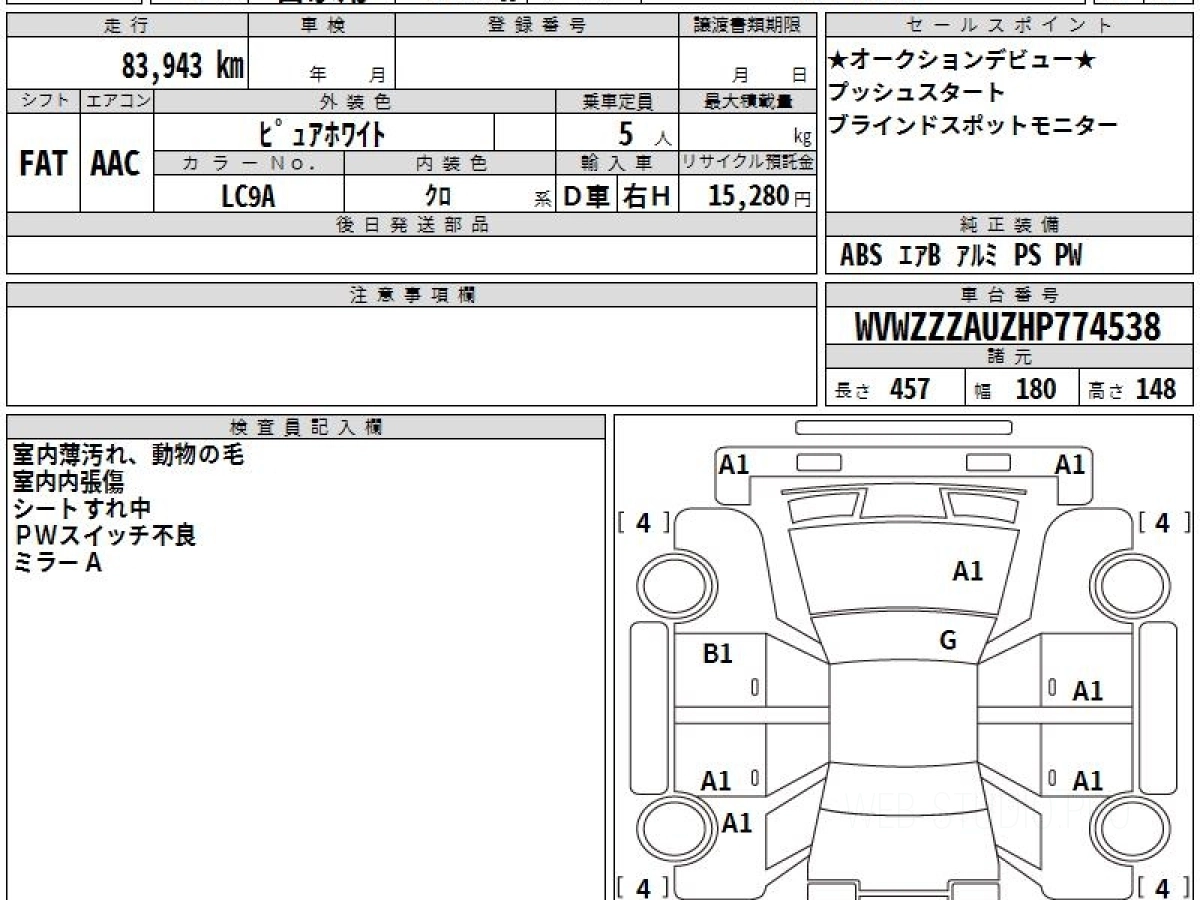Click the seating capacity 5 人
Image resolution: width=1200 pixels, height=900 pixels.
[x=644, y=133]
